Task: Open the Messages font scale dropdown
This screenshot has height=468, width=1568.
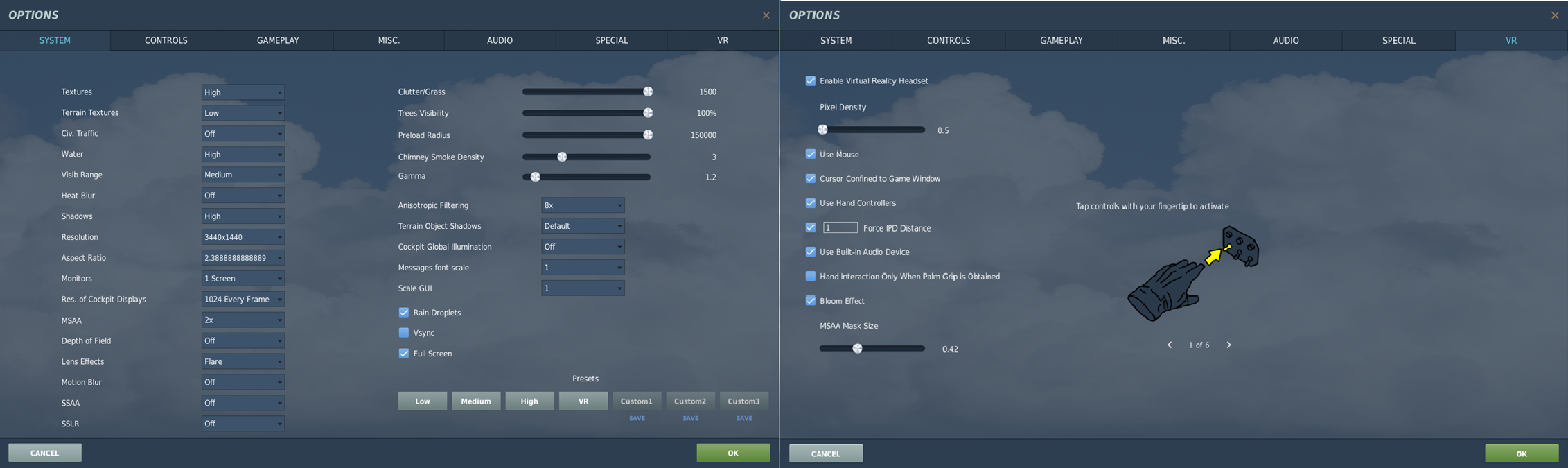Action: [x=583, y=268]
